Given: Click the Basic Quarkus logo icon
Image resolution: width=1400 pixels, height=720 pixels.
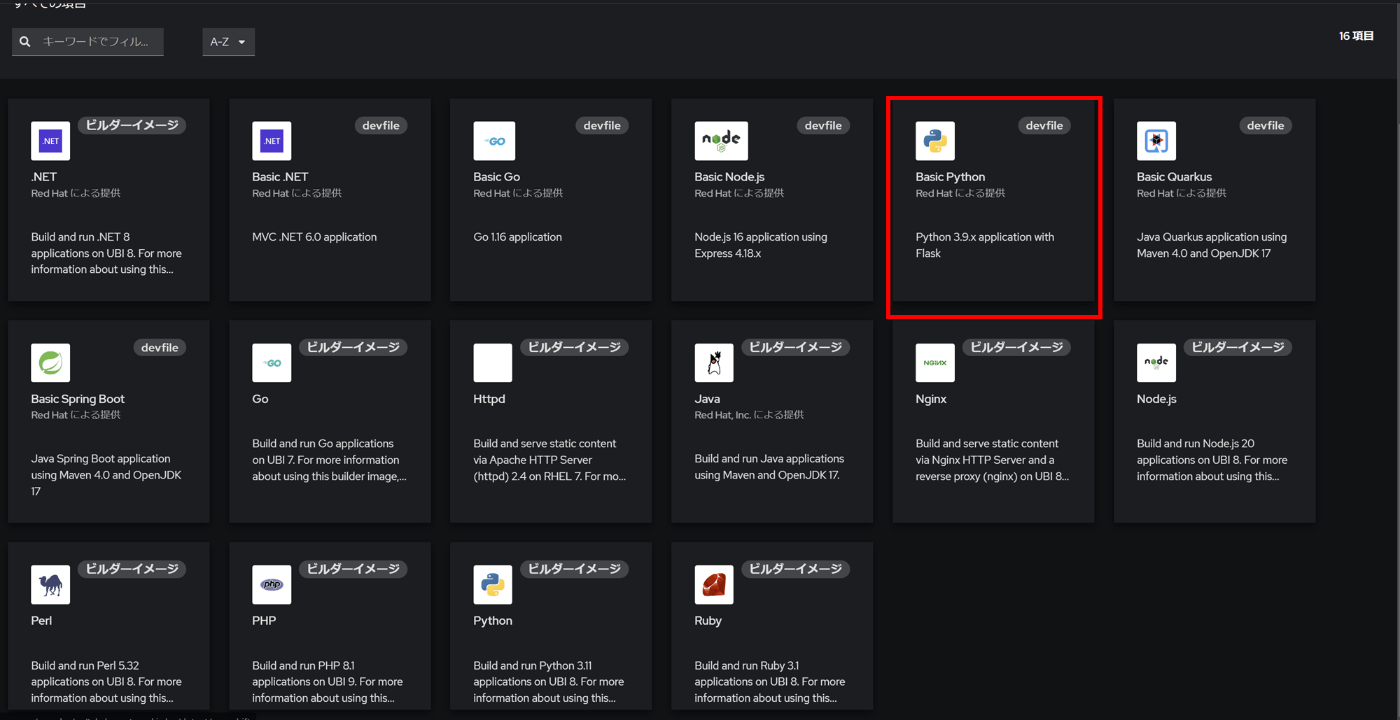Looking at the screenshot, I should pos(1156,141).
